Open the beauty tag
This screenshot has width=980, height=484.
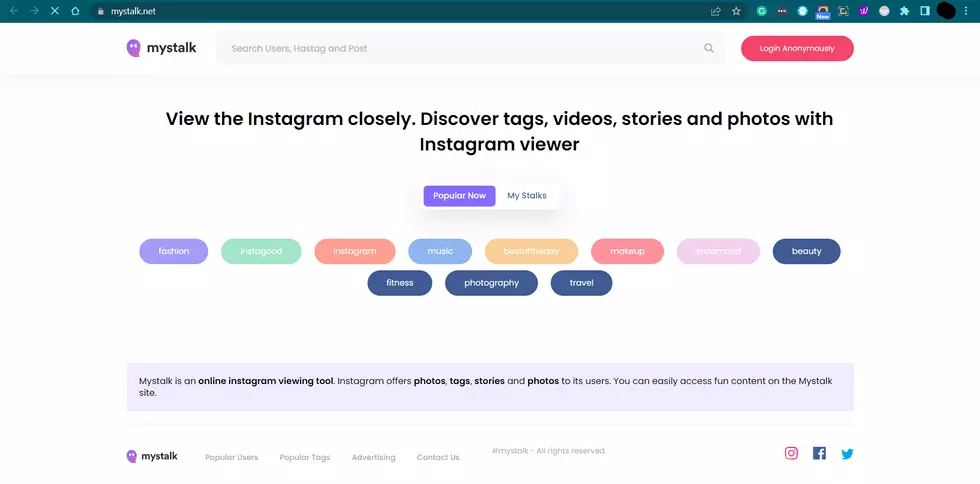(x=806, y=251)
